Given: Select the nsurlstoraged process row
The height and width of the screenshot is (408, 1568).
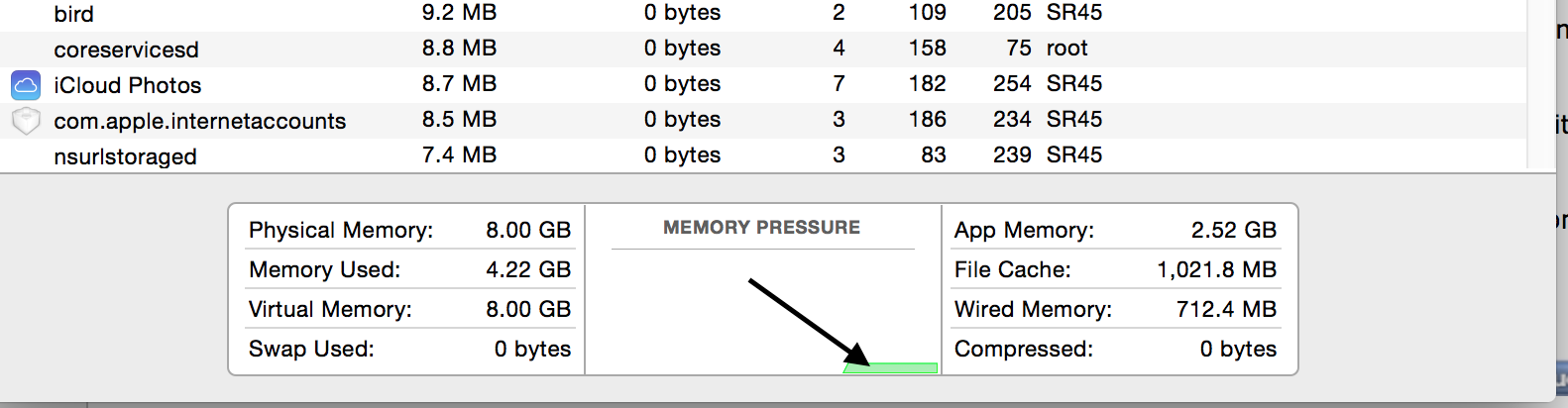Looking at the screenshot, I should tap(763, 155).
